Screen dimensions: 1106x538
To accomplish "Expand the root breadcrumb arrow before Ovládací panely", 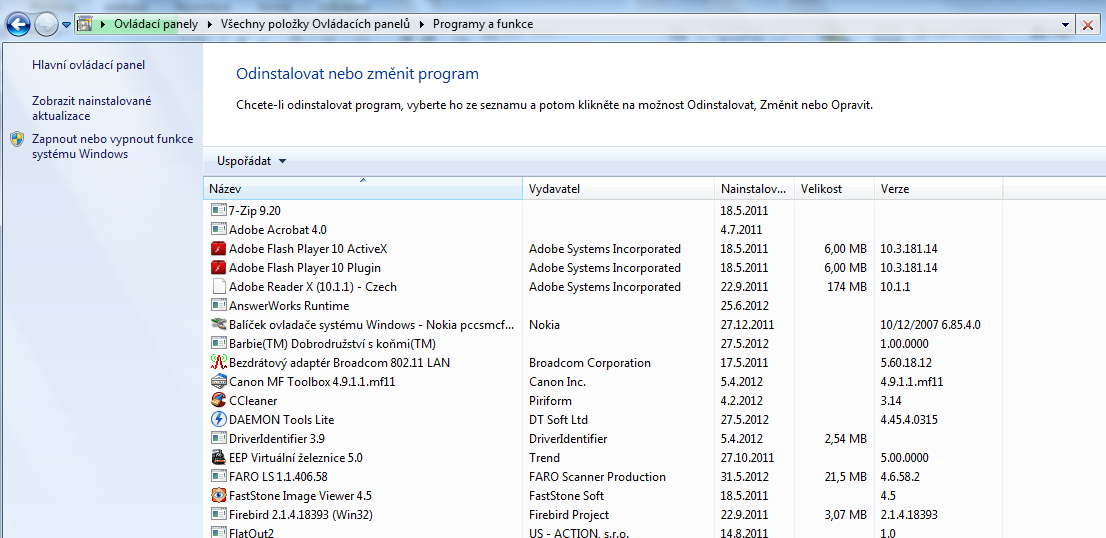I will coord(103,24).
